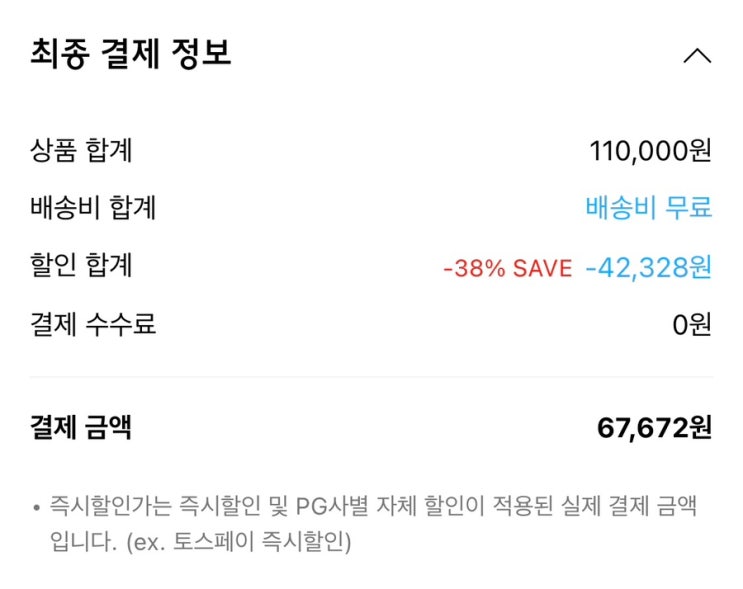The height and width of the screenshot is (589, 743).
Task: Click the divider line above 결제 금액
Action: click(371, 377)
